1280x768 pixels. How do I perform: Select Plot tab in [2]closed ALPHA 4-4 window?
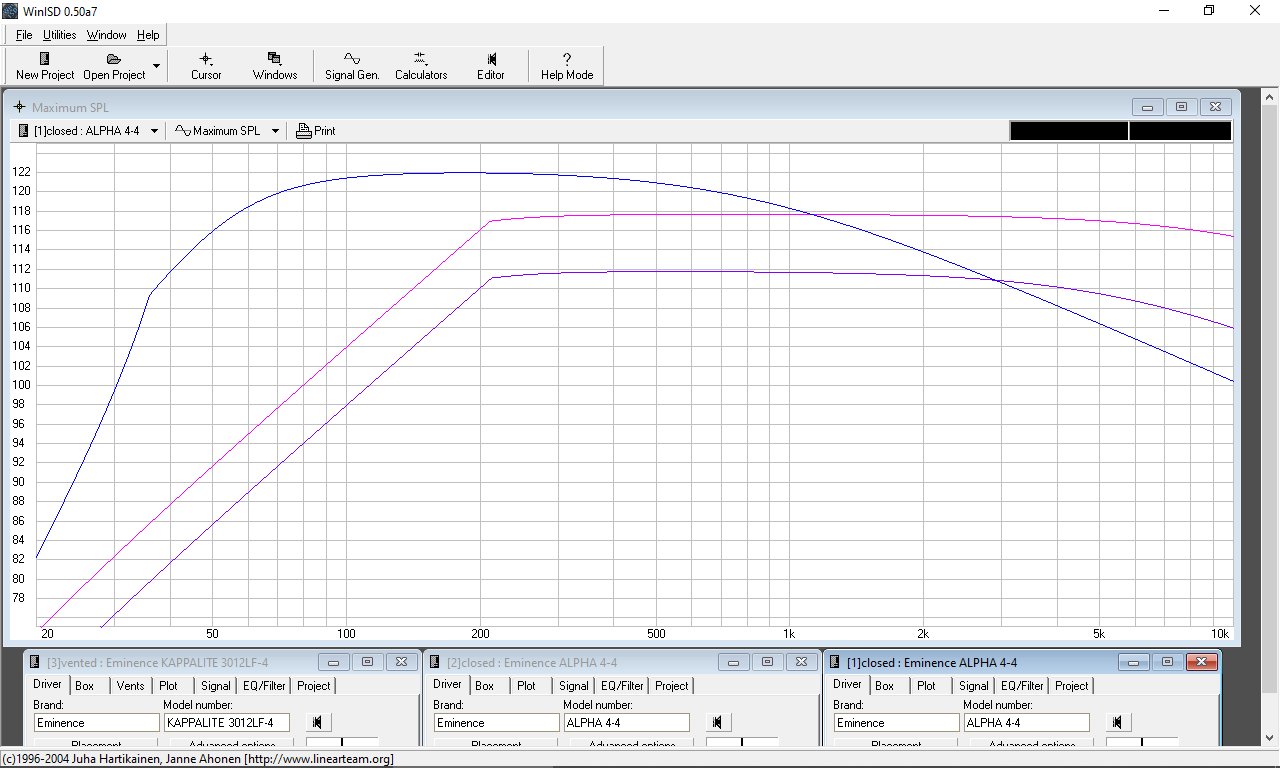527,686
